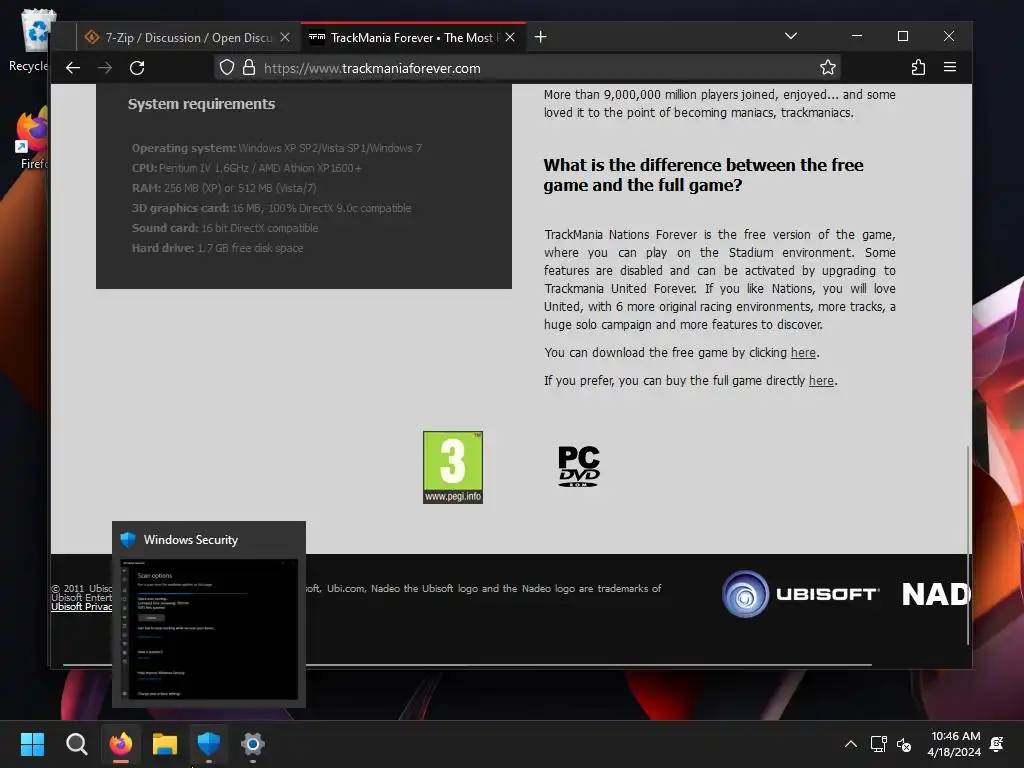1024x768 pixels.
Task: Click the '3D graphics card:' requirement line
Action: (x=272, y=208)
